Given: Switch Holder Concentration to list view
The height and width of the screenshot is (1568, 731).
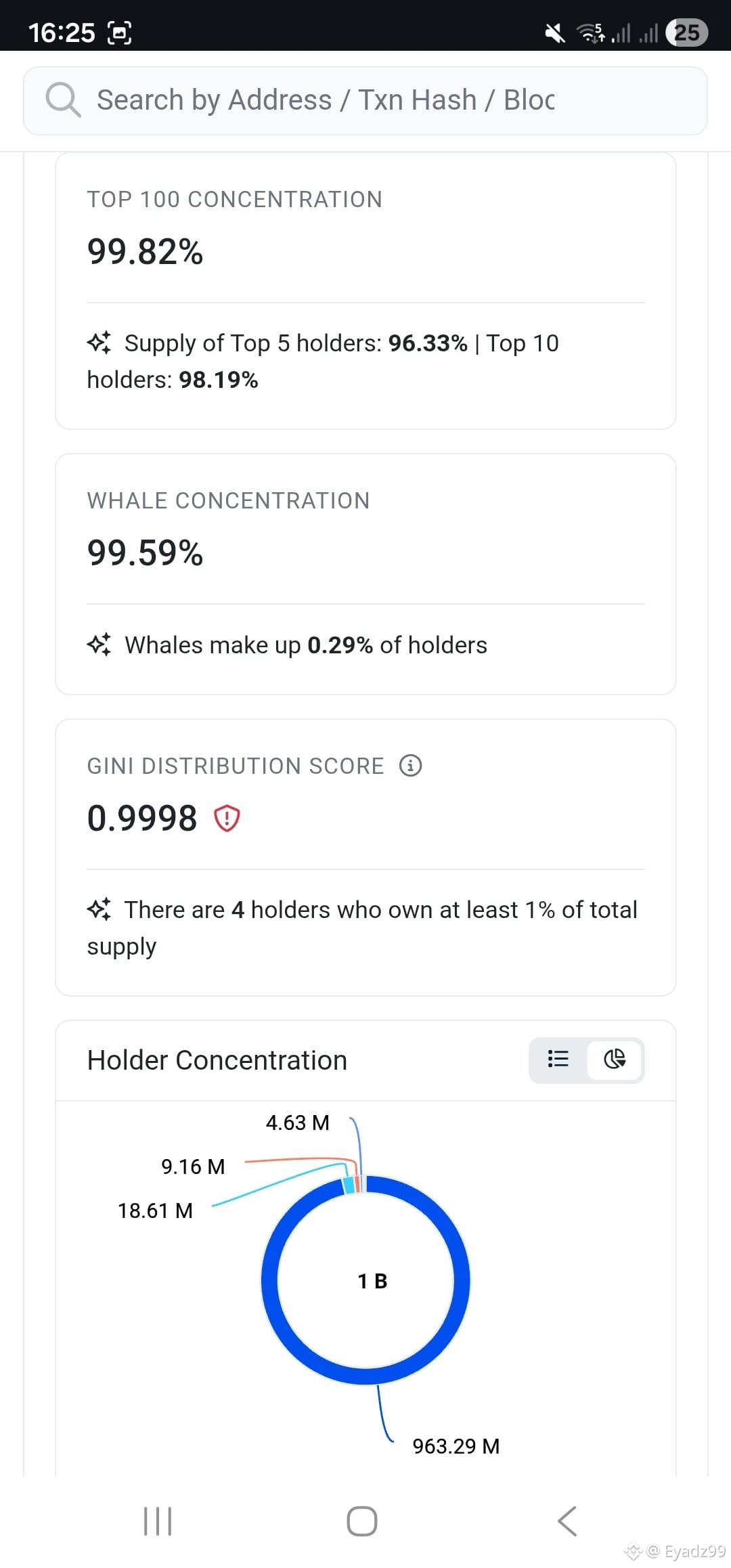Looking at the screenshot, I should click(x=558, y=1059).
